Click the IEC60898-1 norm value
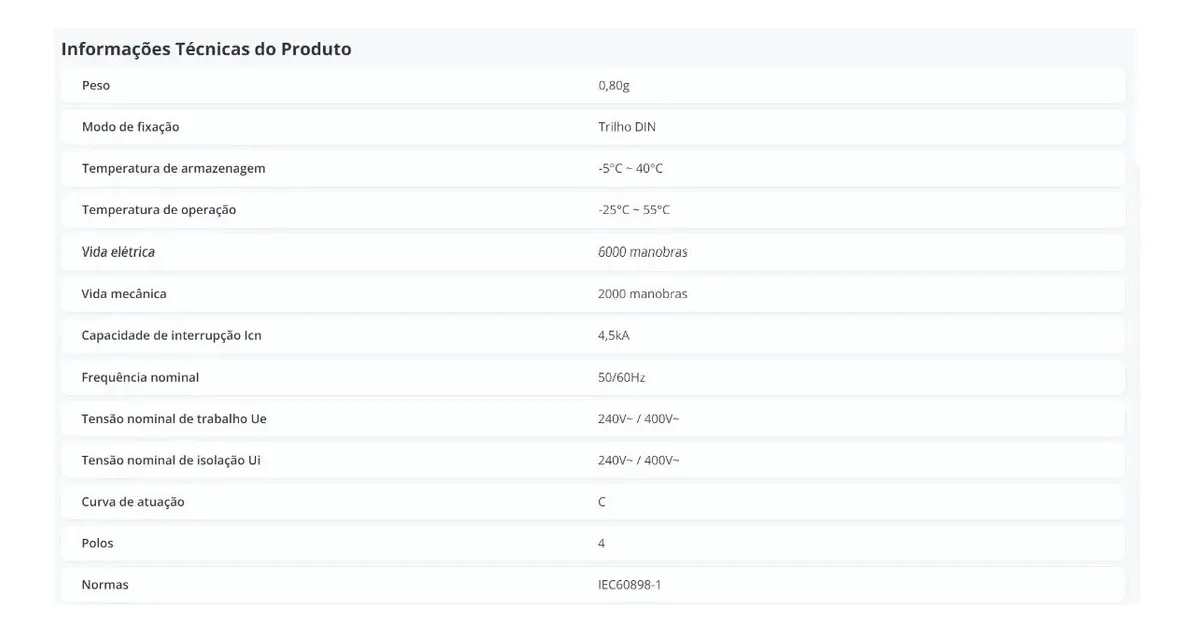This screenshot has height=633, width=1194. (x=630, y=585)
